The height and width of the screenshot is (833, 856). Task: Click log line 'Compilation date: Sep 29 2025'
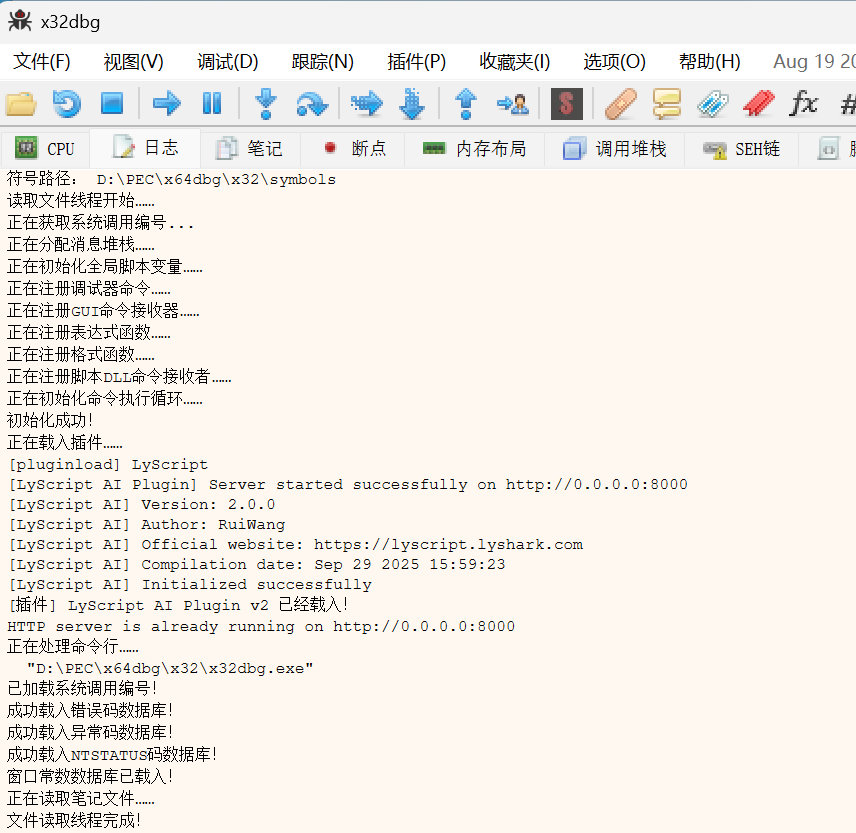coord(257,564)
